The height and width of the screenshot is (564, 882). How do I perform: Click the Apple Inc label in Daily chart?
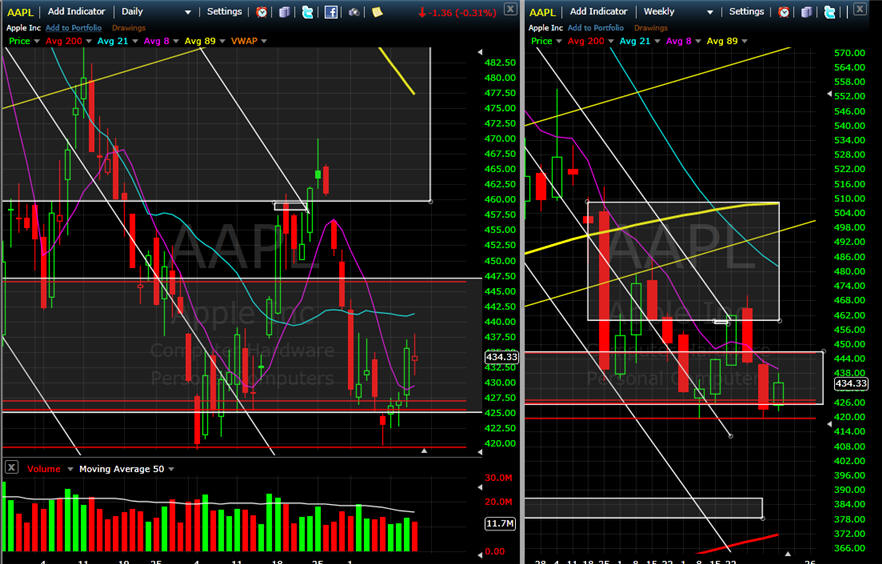click(x=23, y=28)
